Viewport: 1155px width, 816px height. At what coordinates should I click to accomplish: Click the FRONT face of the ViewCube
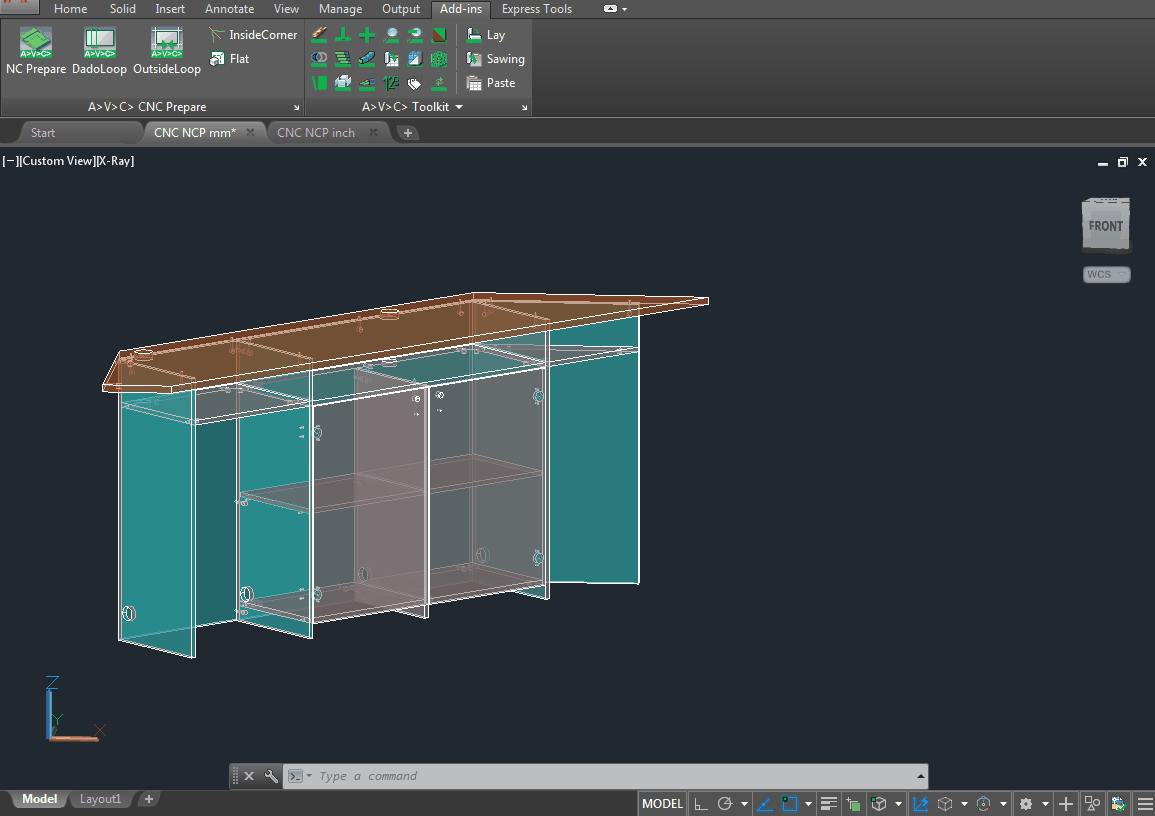(1105, 226)
